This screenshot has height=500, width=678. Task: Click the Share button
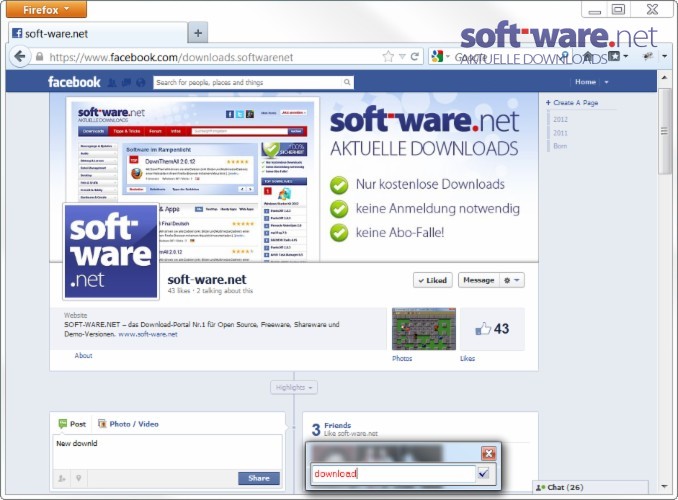click(x=259, y=478)
